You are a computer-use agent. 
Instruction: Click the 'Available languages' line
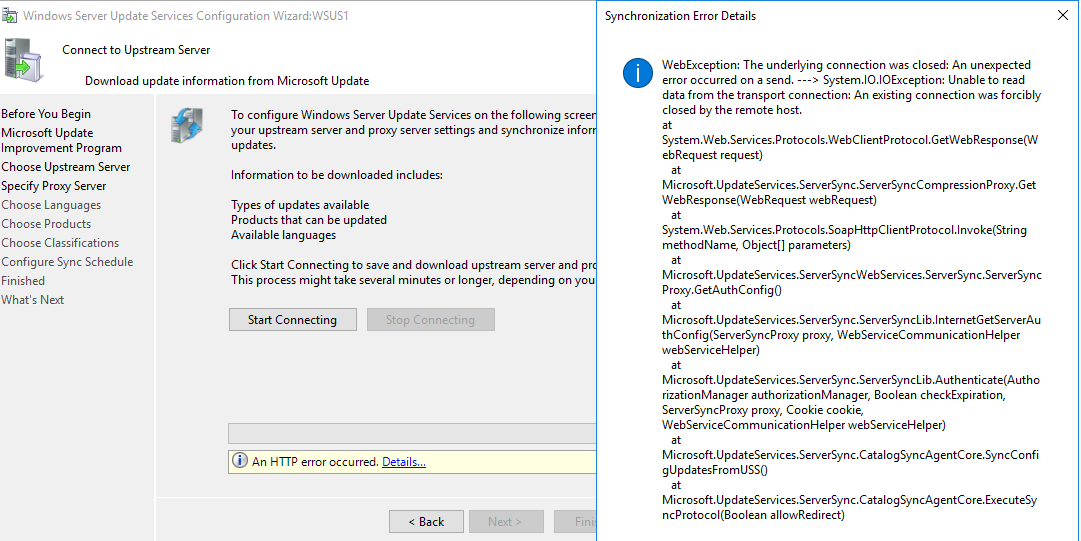(x=283, y=235)
